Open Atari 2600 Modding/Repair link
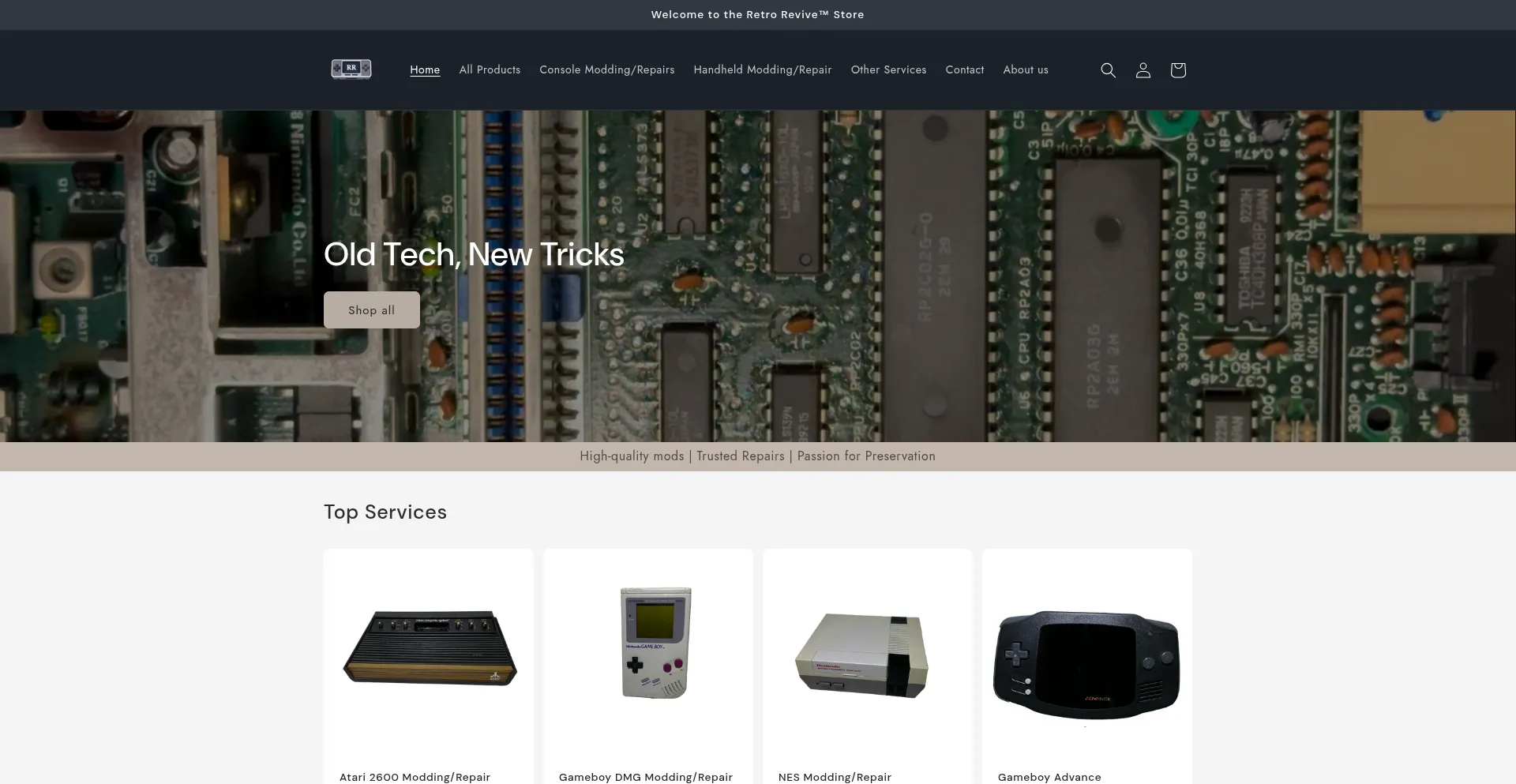1516x784 pixels. click(415, 777)
